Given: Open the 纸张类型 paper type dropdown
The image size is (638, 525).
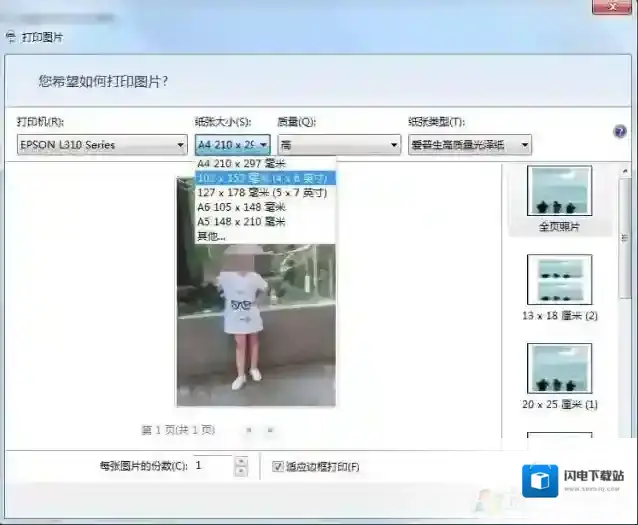Looking at the screenshot, I should click(469, 145).
